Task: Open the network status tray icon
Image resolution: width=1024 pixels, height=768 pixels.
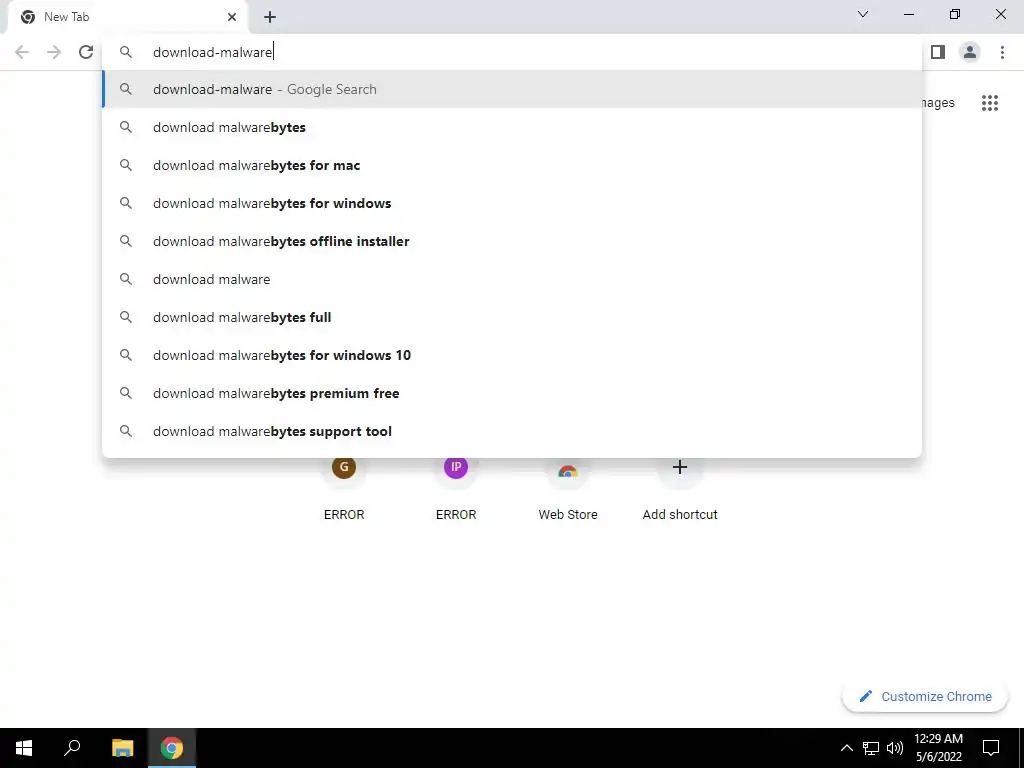Action: 871,748
